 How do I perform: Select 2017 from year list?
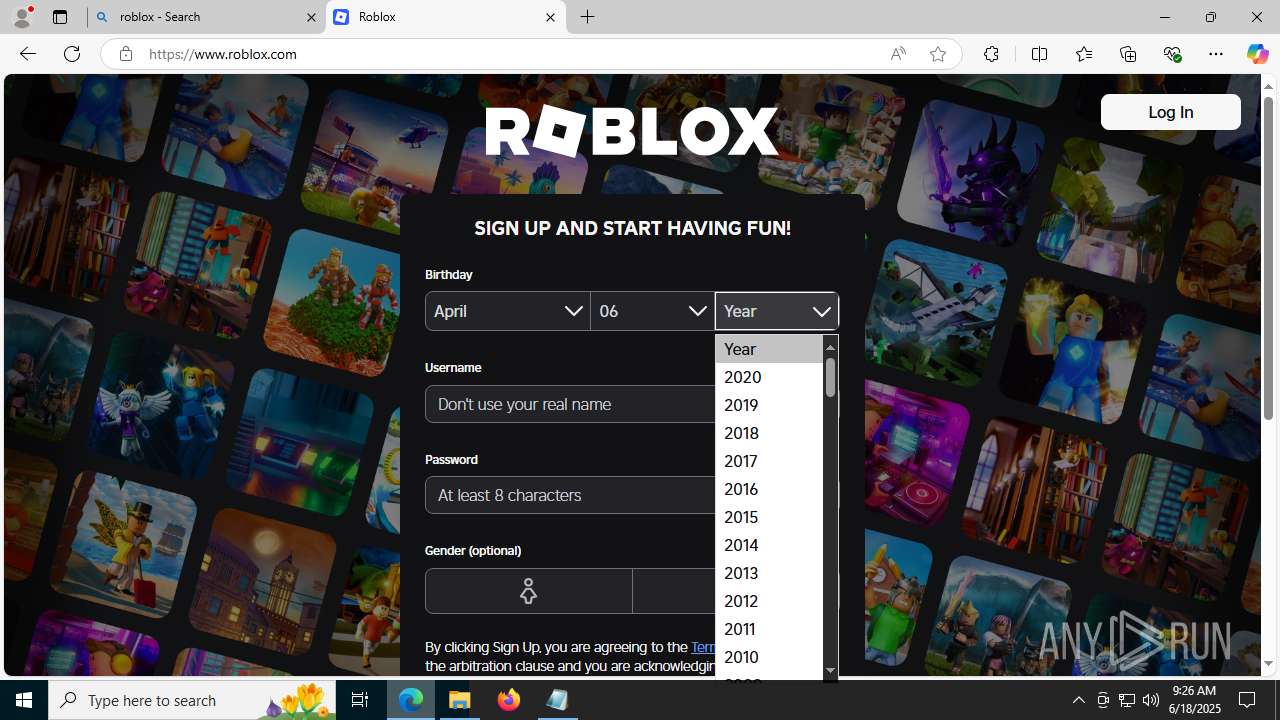point(769,461)
